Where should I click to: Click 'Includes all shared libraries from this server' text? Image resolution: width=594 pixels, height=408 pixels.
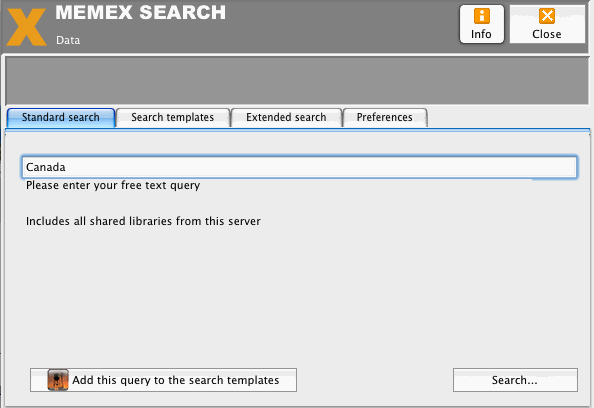143,221
